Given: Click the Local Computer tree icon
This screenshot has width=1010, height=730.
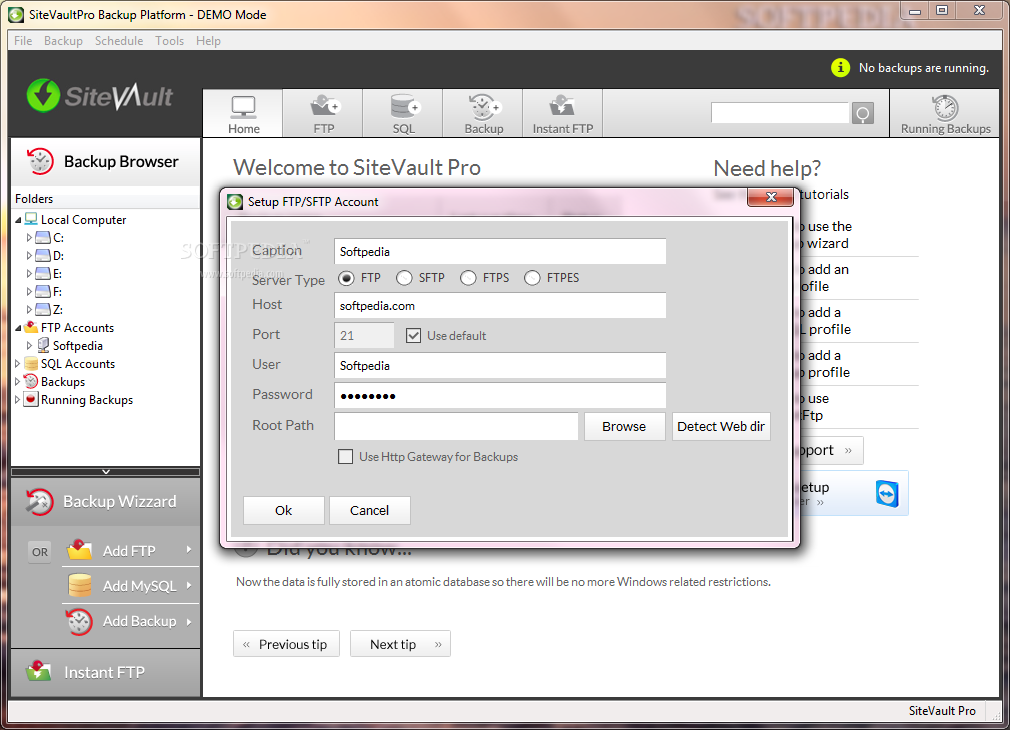Looking at the screenshot, I should click(x=31, y=219).
